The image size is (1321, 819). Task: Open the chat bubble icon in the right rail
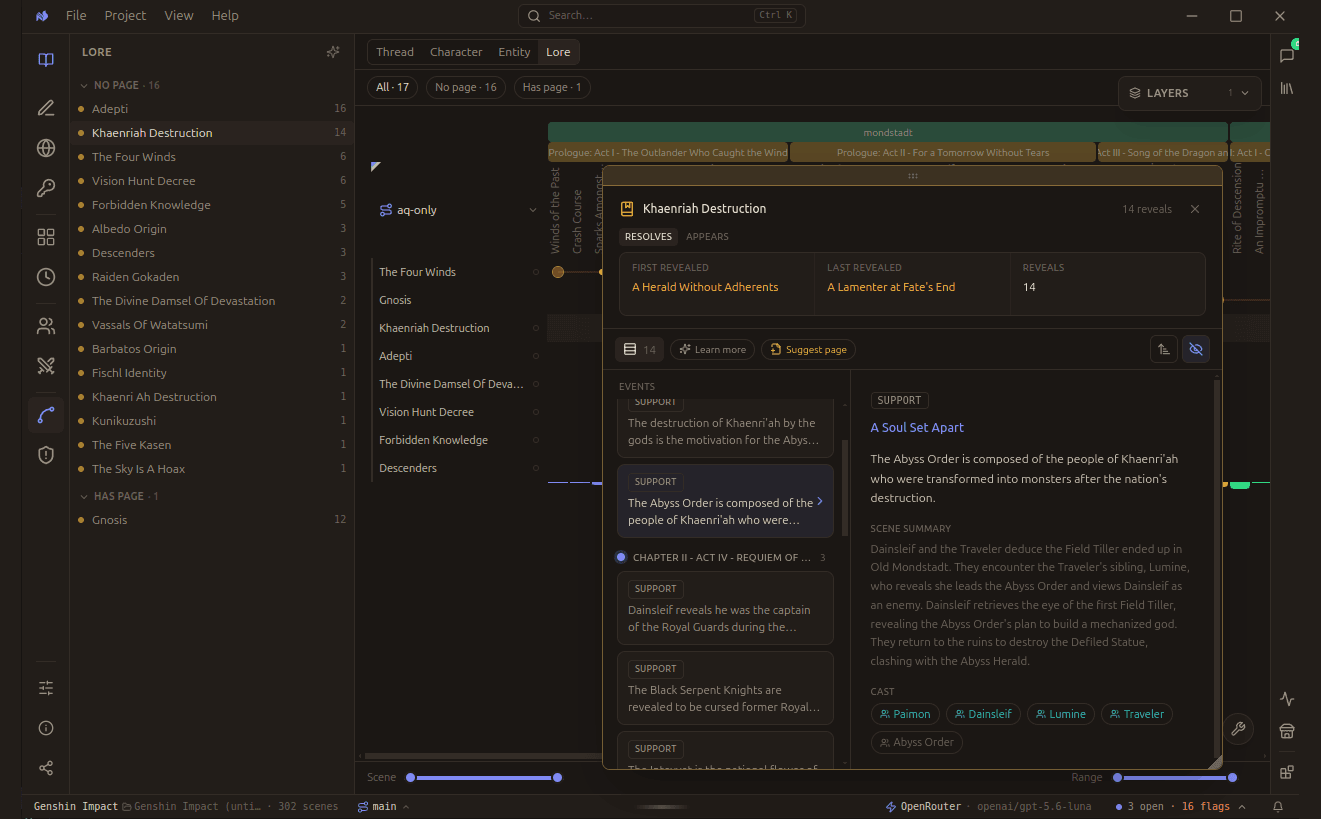click(x=1287, y=55)
